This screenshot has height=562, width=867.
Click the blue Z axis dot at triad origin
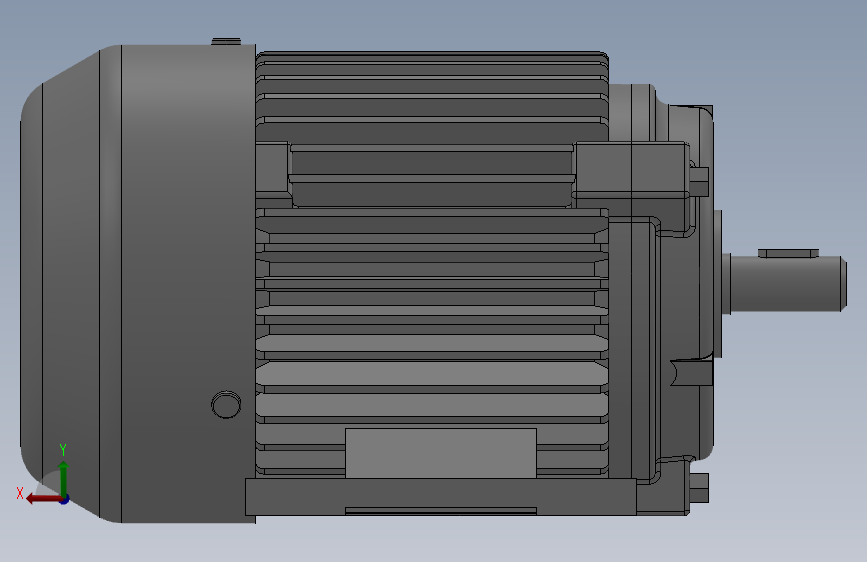(x=65, y=499)
